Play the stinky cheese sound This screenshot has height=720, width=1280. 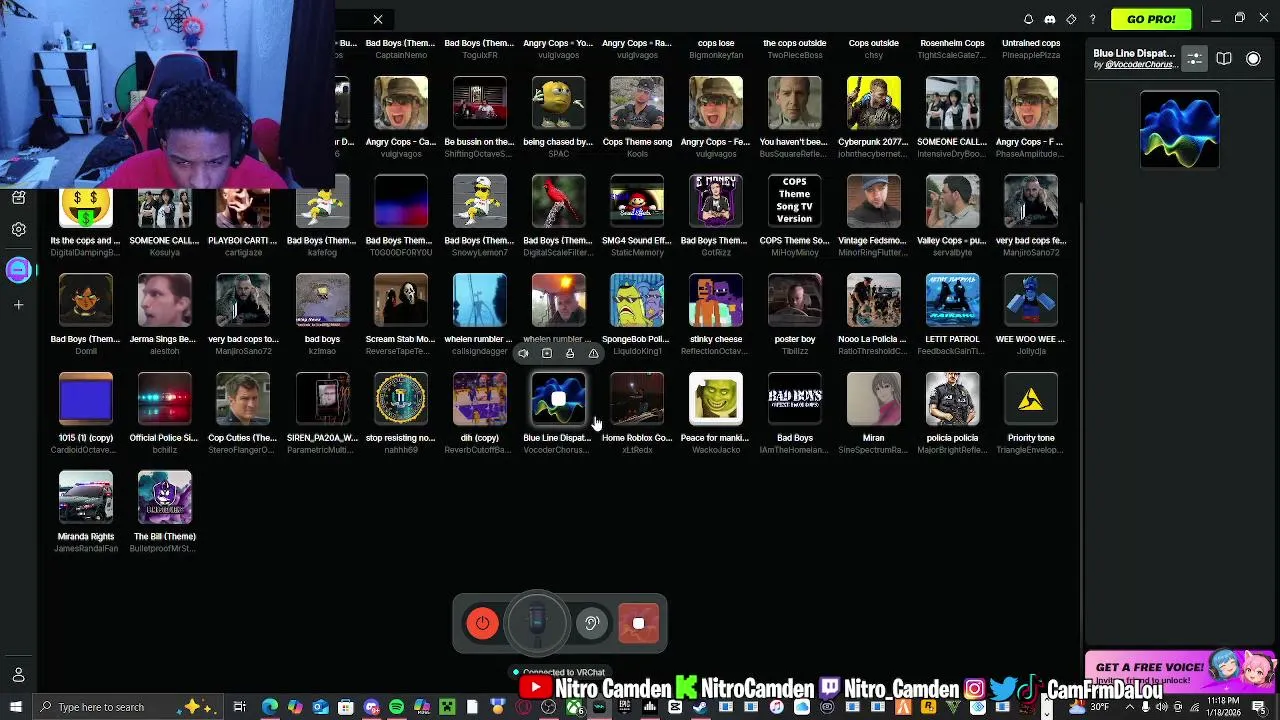click(x=716, y=300)
